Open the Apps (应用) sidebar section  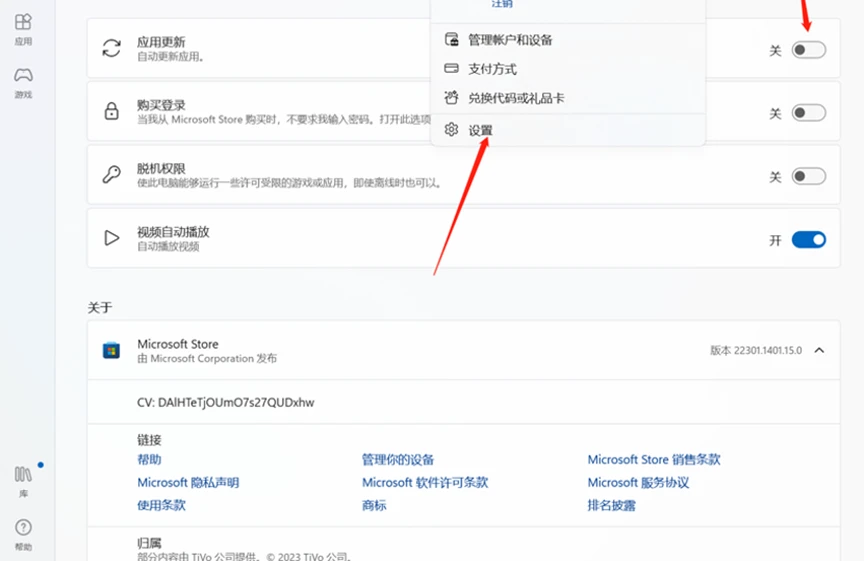pos(23,29)
